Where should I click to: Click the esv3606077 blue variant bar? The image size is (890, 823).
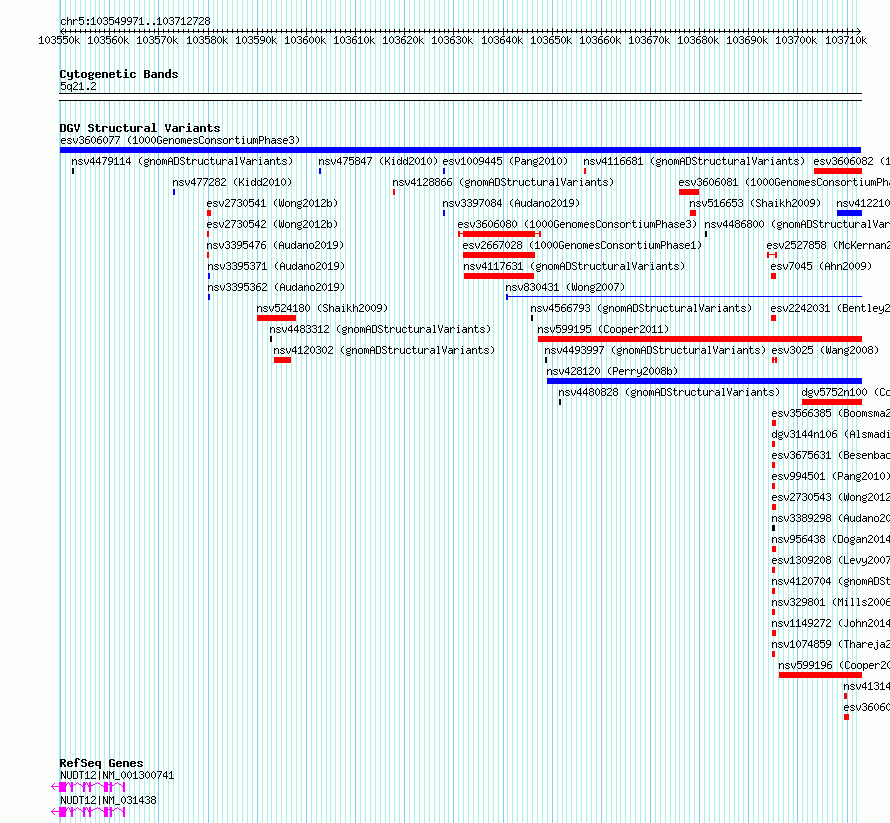point(460,150)
